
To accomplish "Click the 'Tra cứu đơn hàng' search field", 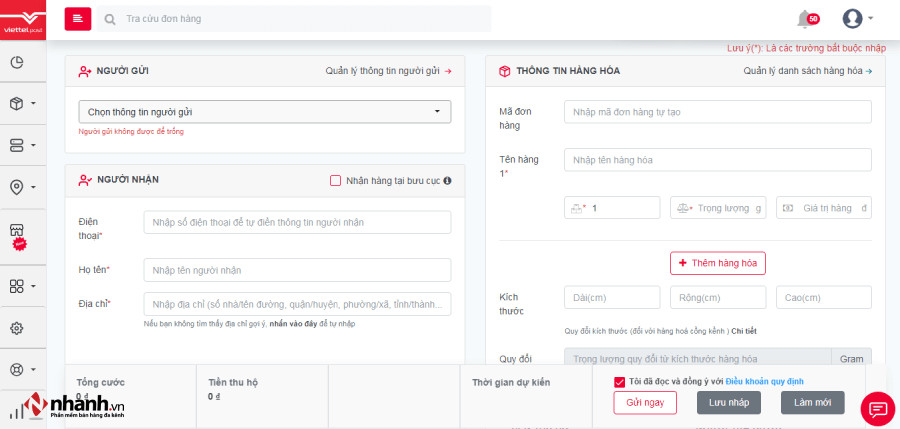I will tap(300, 19).
